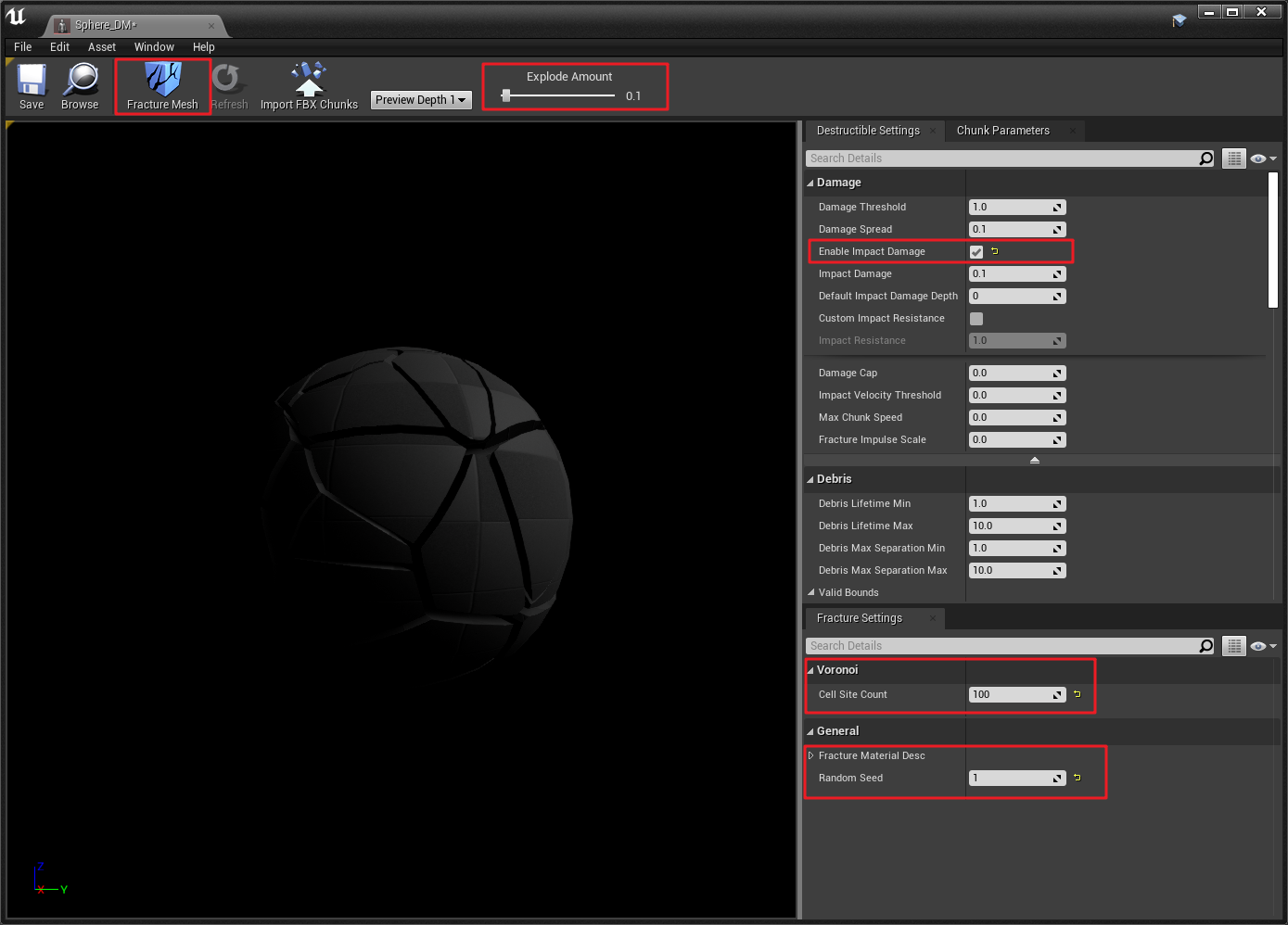Click the Destructible Settings vertical scrollbar
The width and height of the screenshot is (1288, 925).
coord(1273,239)
